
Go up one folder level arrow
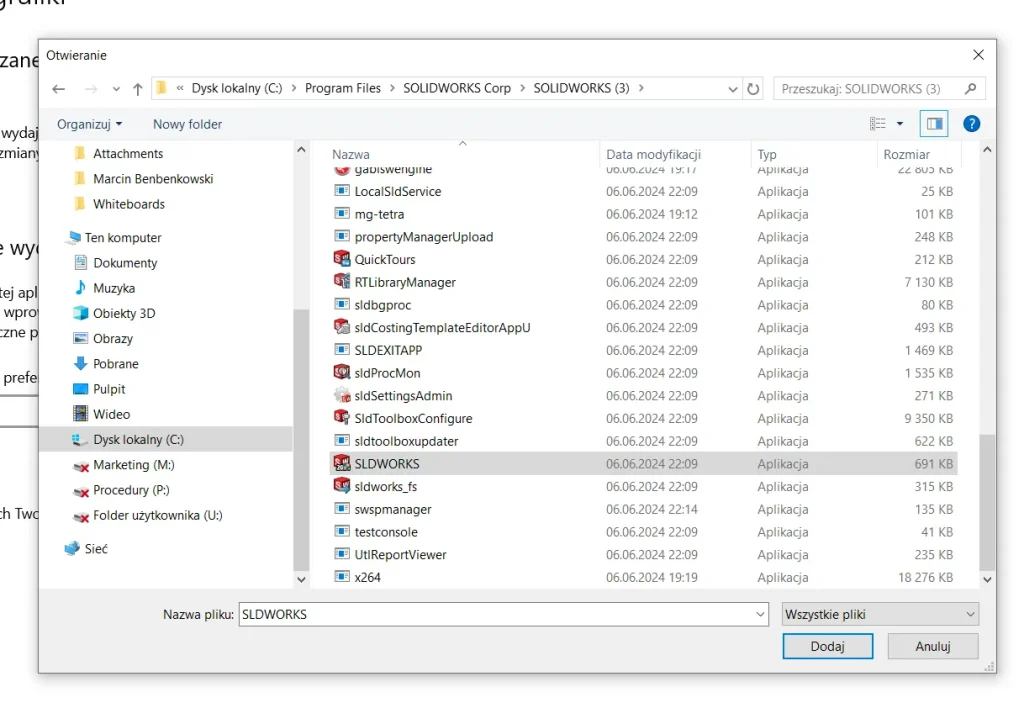(138, 89)
